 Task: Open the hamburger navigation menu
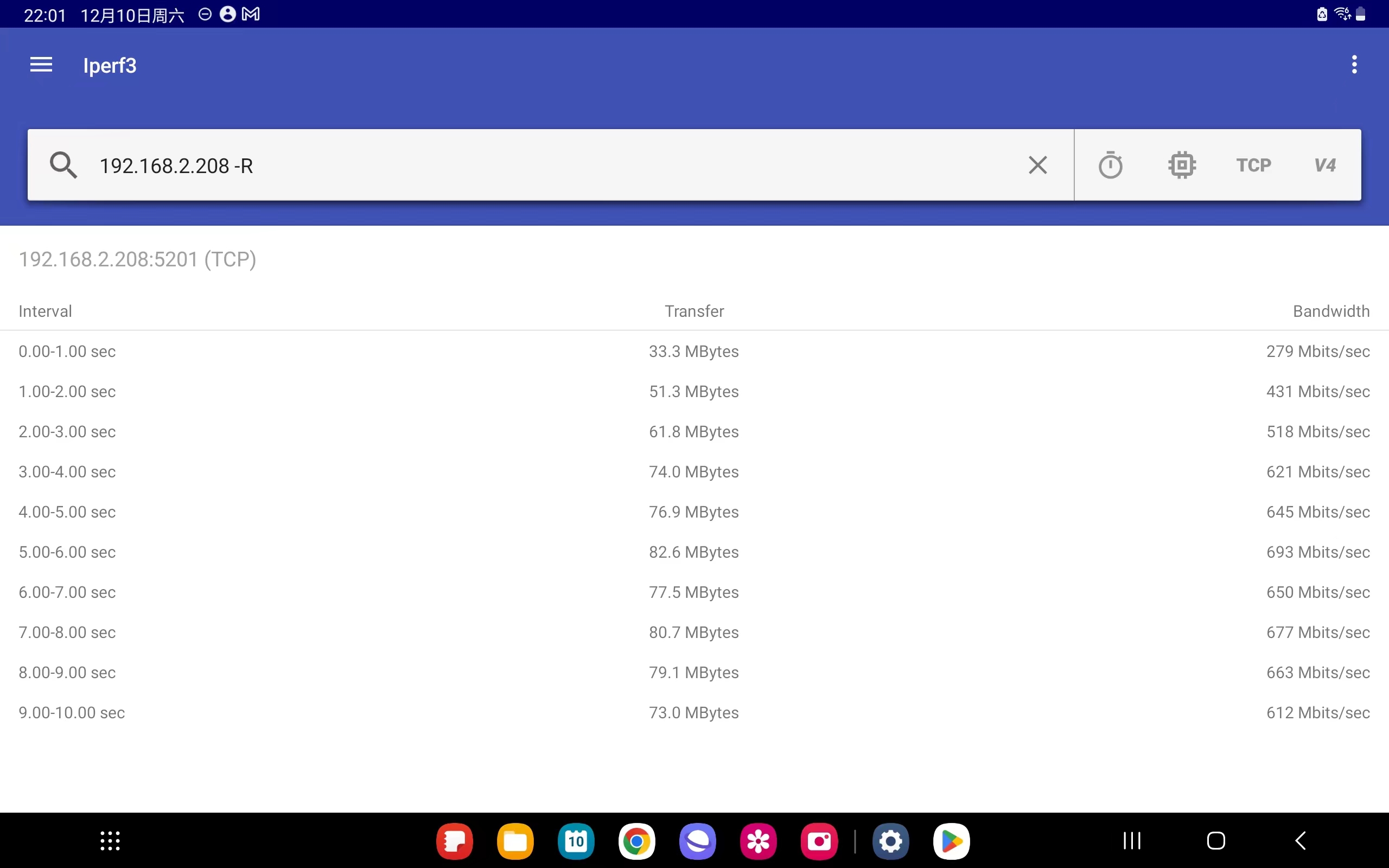click(41, 65)
